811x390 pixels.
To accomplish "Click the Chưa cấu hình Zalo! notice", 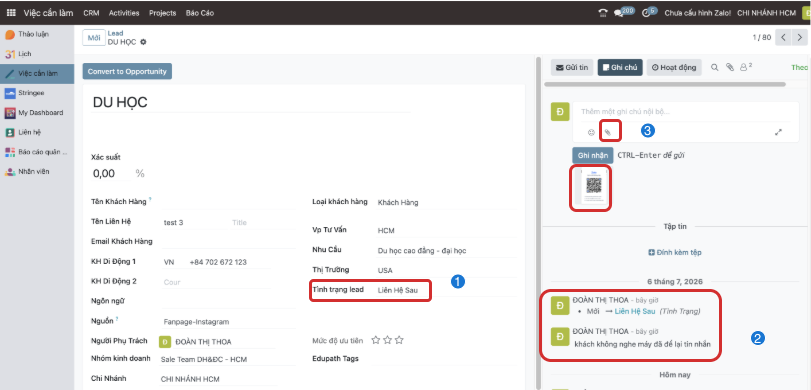I will point(697,13).
